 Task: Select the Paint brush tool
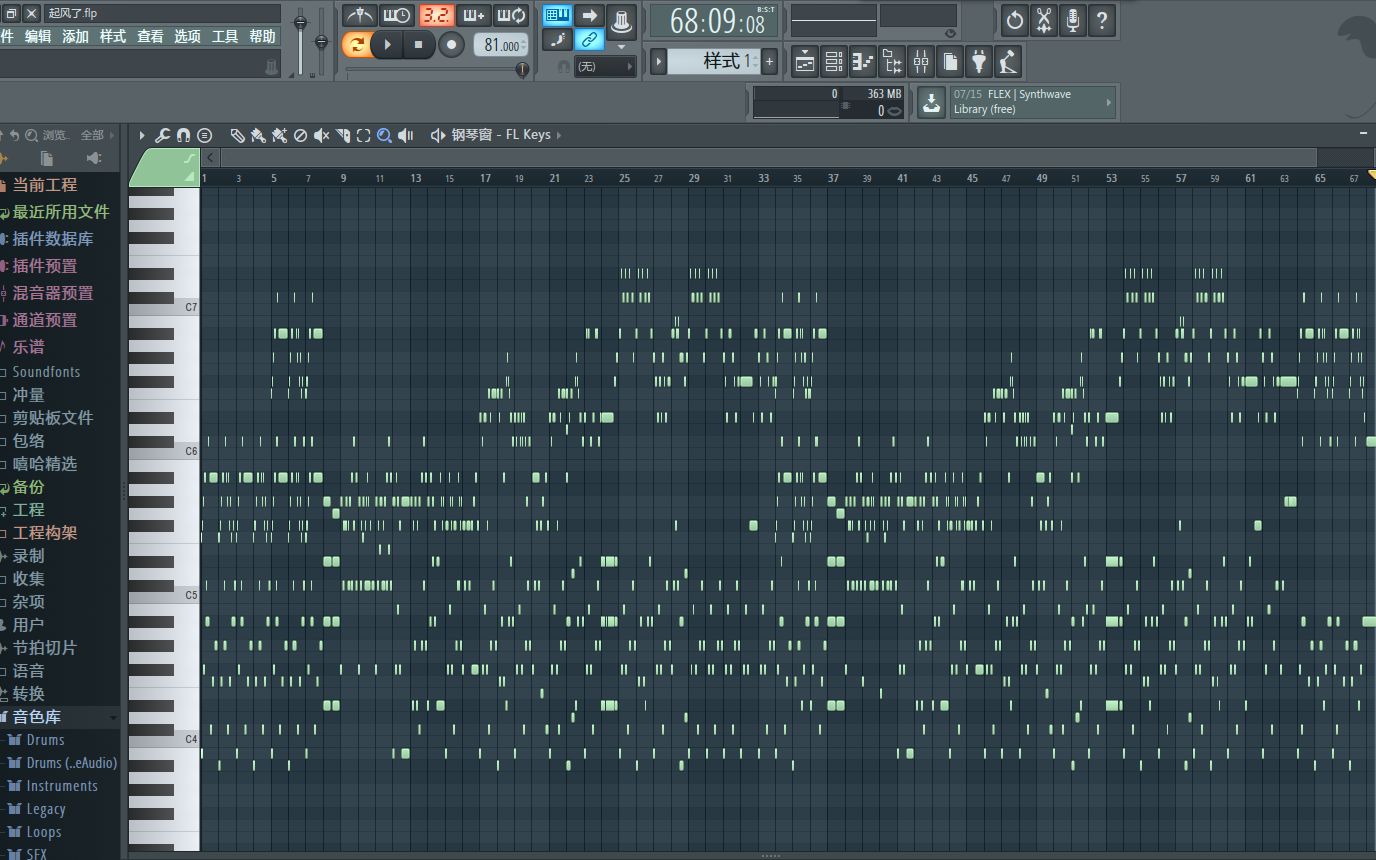[258, 135]
